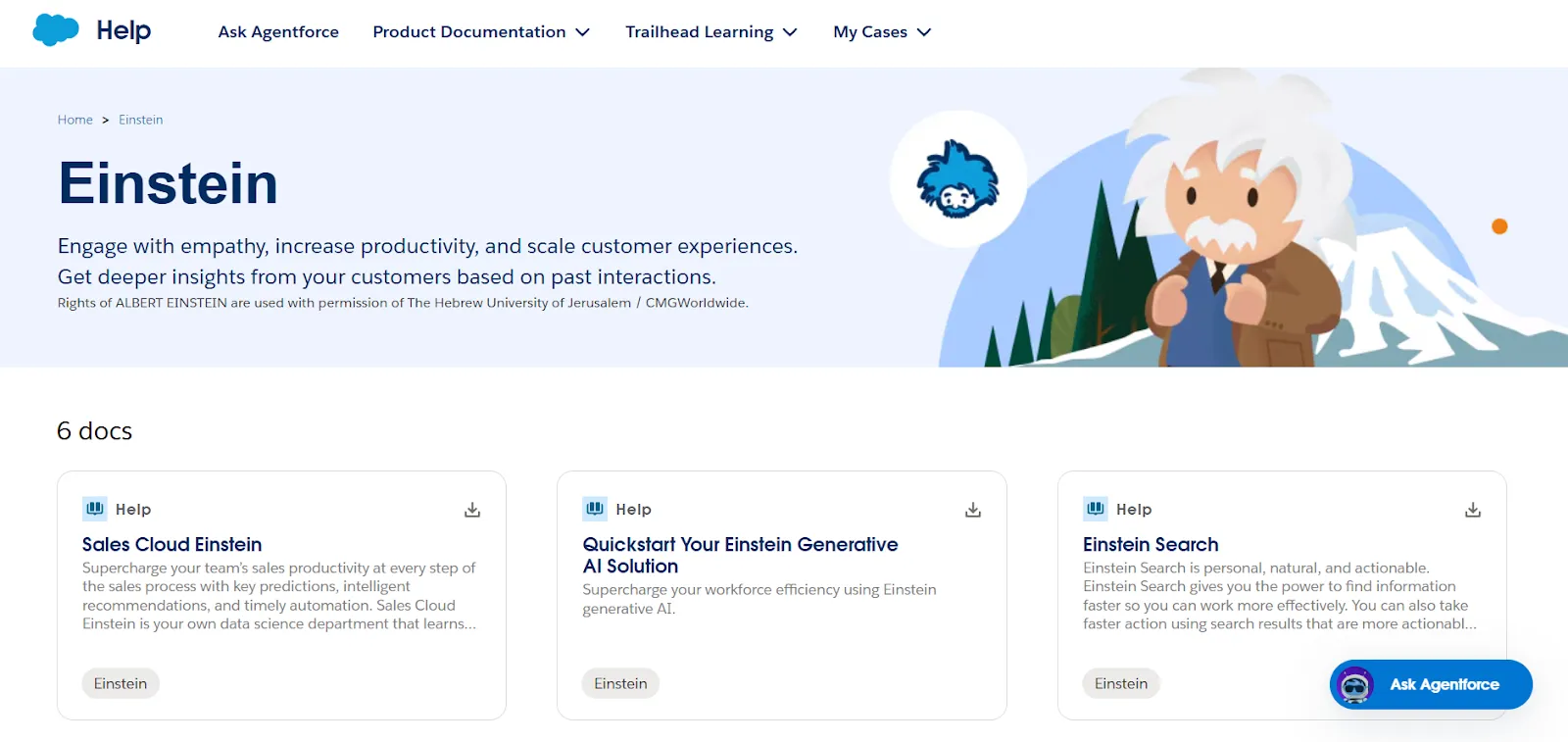Viewport: 1568px width, 742px height.
Task: Download the Quickstart Einstein Generative AI doc
Action: pyautogui.click(x=973, y=510)
